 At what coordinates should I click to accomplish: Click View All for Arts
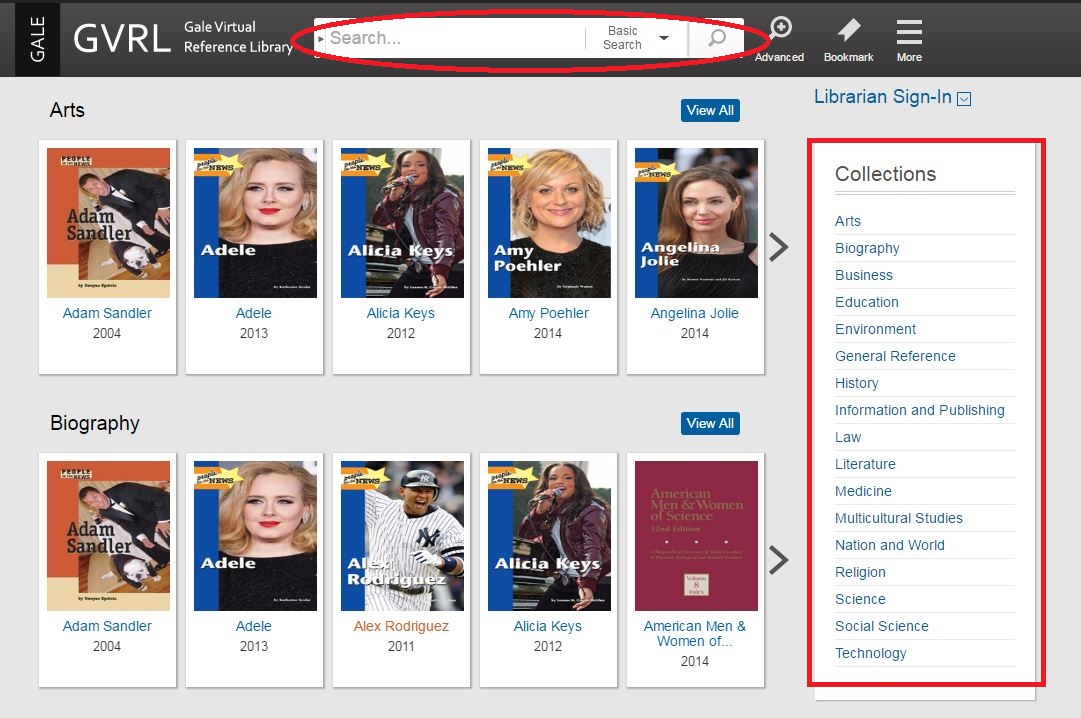(710, 110)
